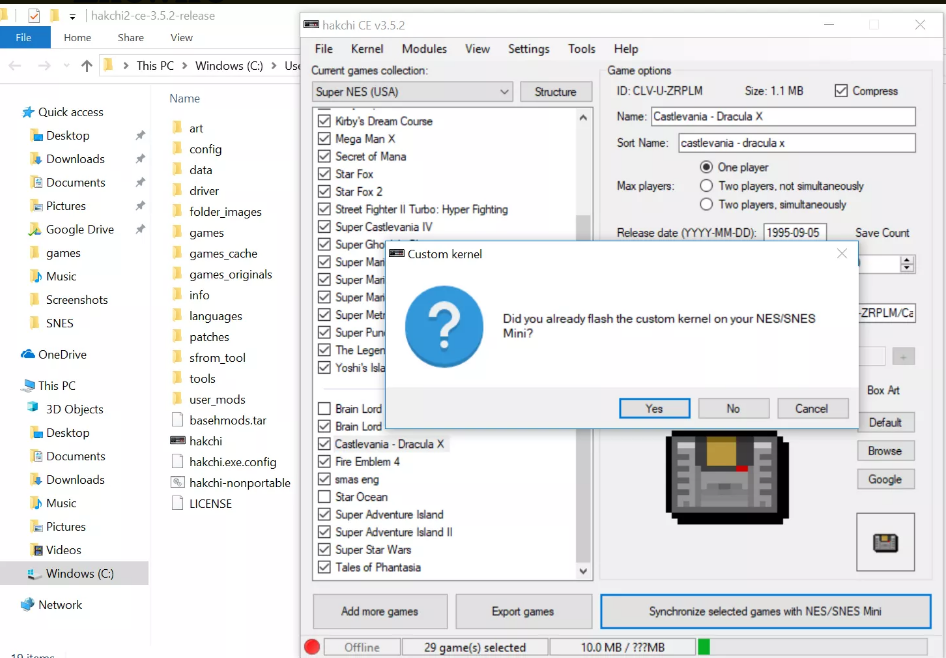Select the games_cache folder icon
The image size is (946, 658).
[177, 253]
